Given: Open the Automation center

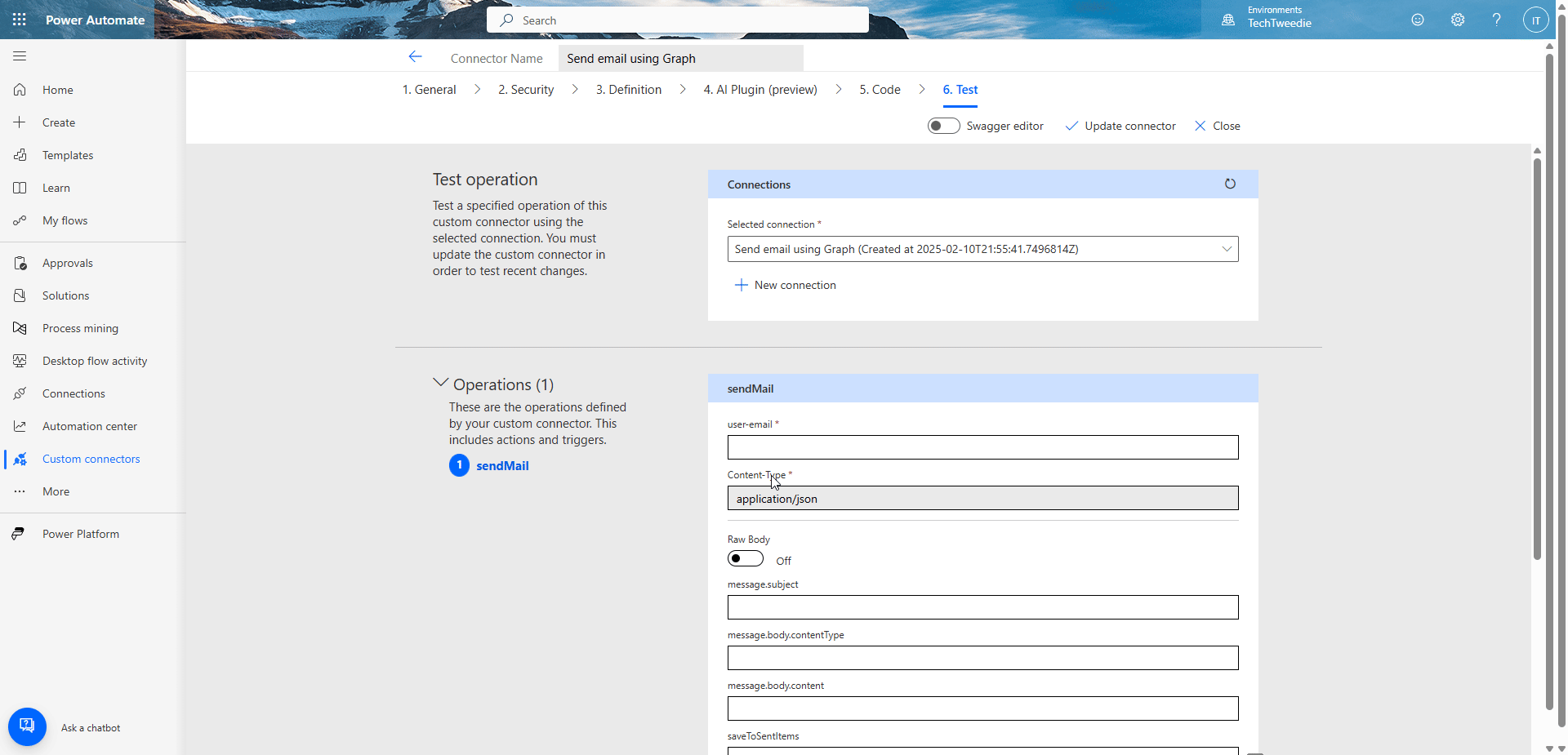Looking at the screenshot, I should [x=90, y=425].
